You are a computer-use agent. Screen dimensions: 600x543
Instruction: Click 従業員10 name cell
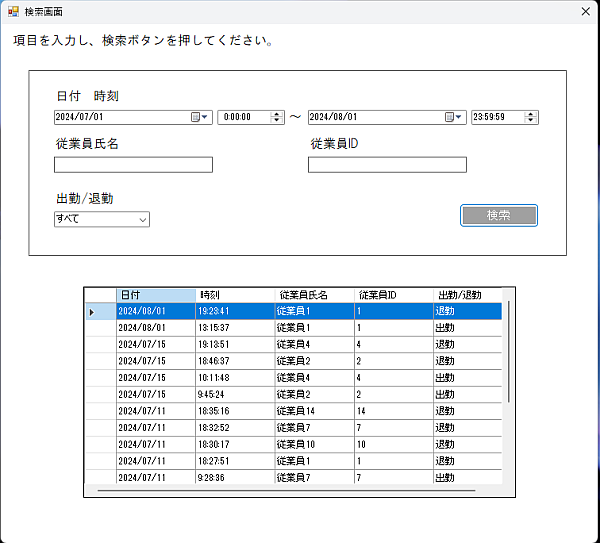tap(315, 445)
